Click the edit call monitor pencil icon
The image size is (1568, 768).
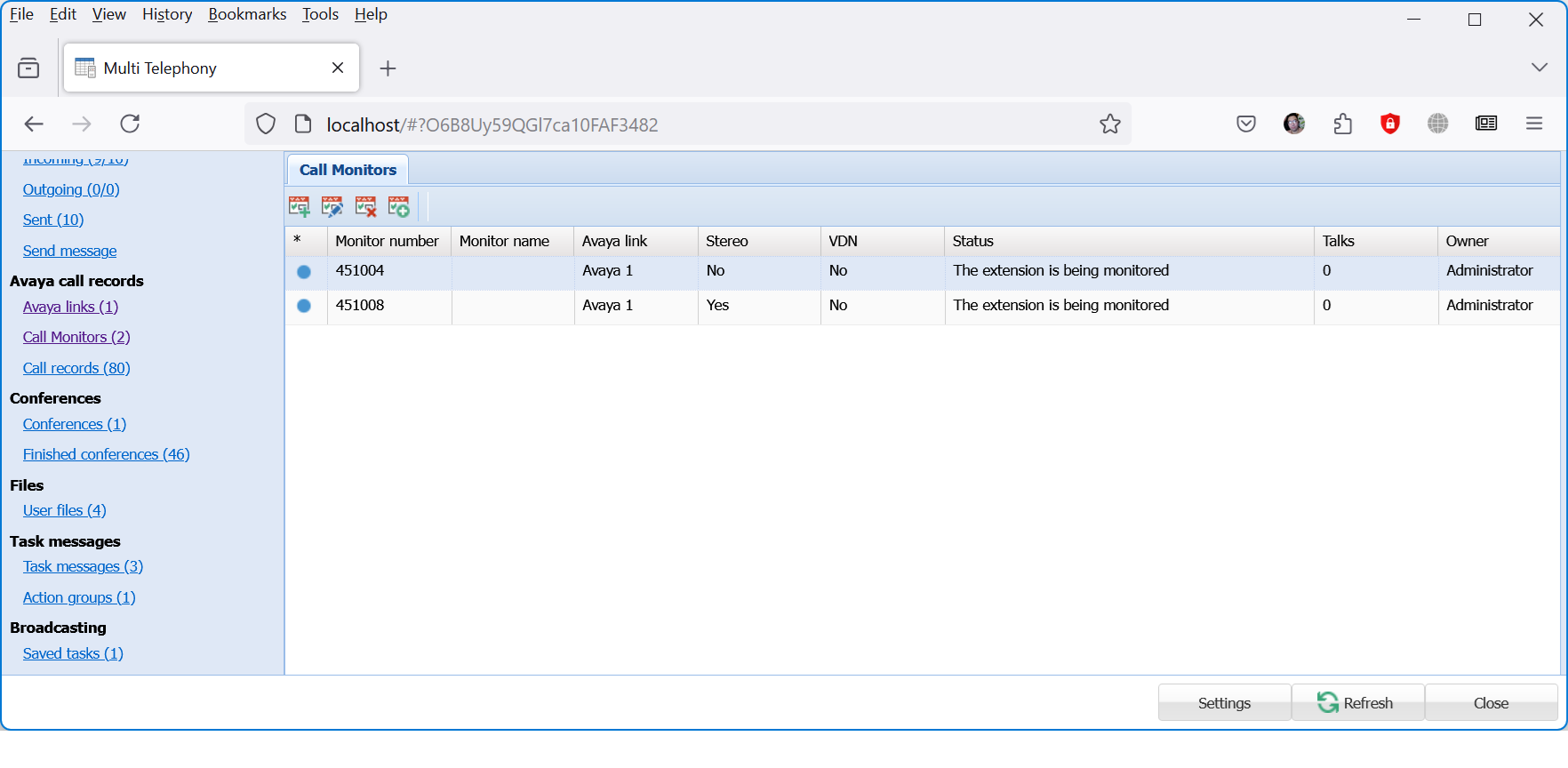(x=332, y=207)
